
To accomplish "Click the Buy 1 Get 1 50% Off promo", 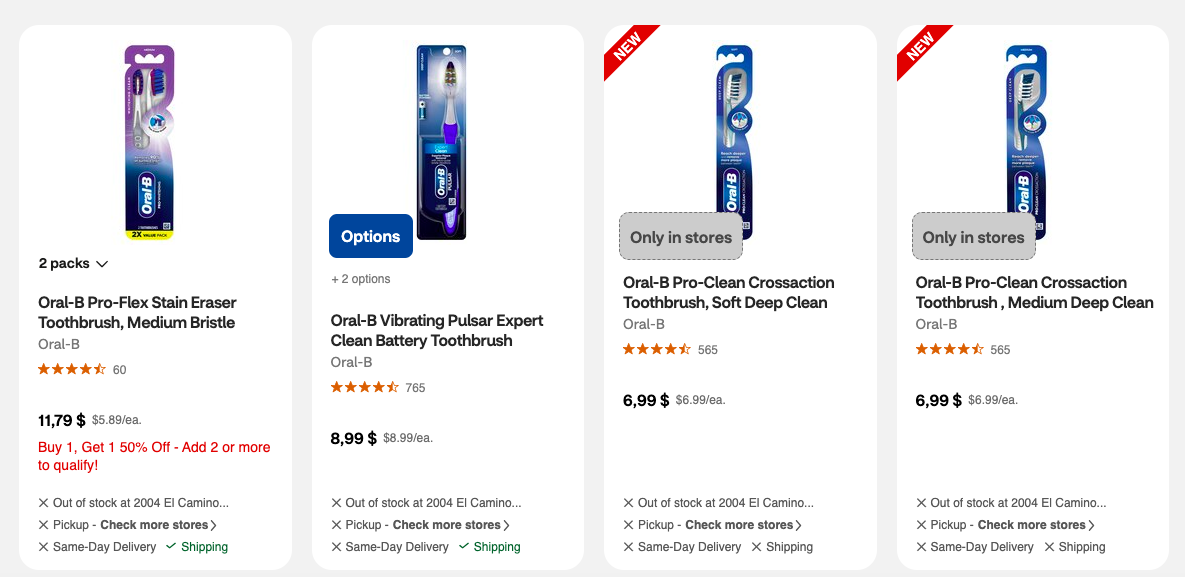I will [154, 456].
